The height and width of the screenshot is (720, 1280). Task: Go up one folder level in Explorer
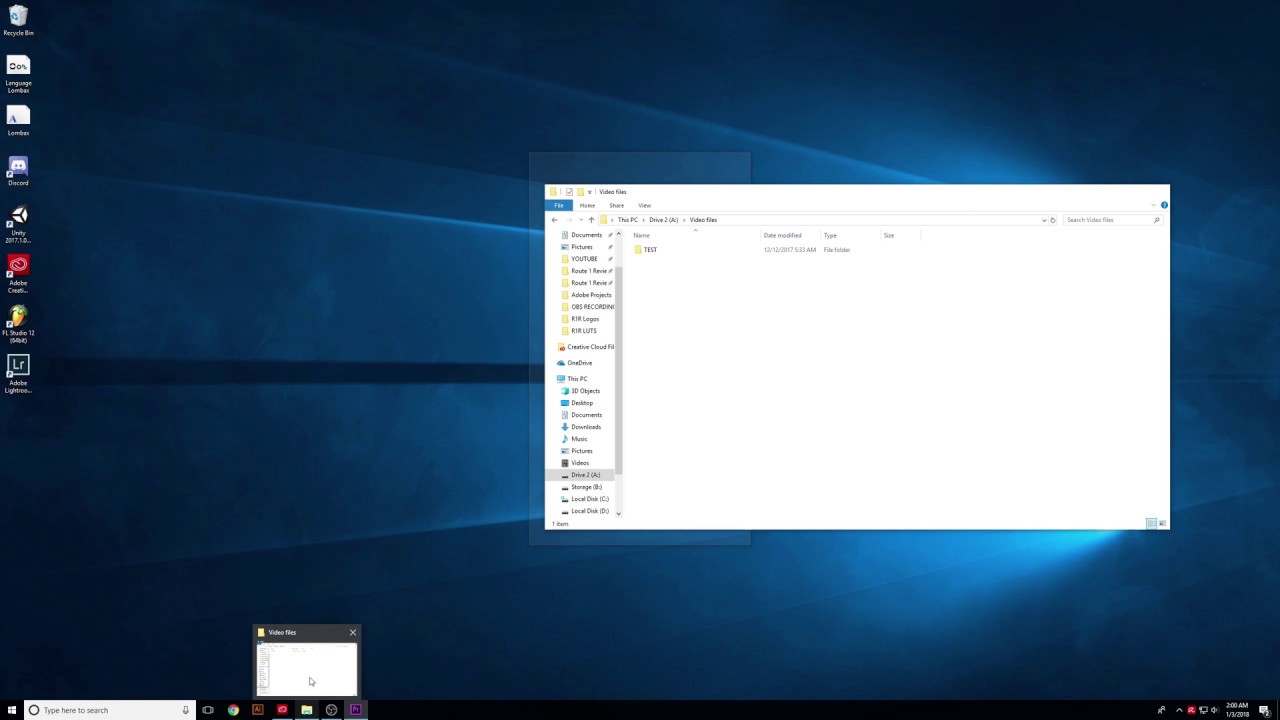click(591, 220)
